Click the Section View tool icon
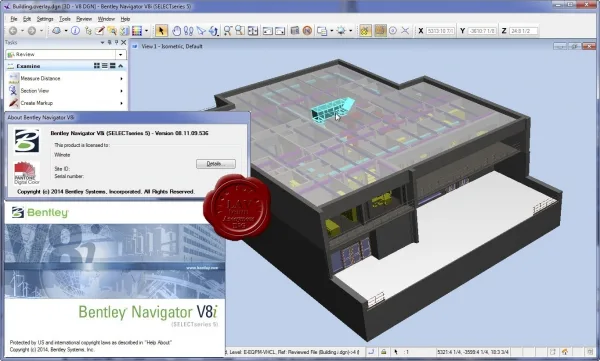Image resolution: width=600 pixels, height=361 pixels. tap(14, 91)
